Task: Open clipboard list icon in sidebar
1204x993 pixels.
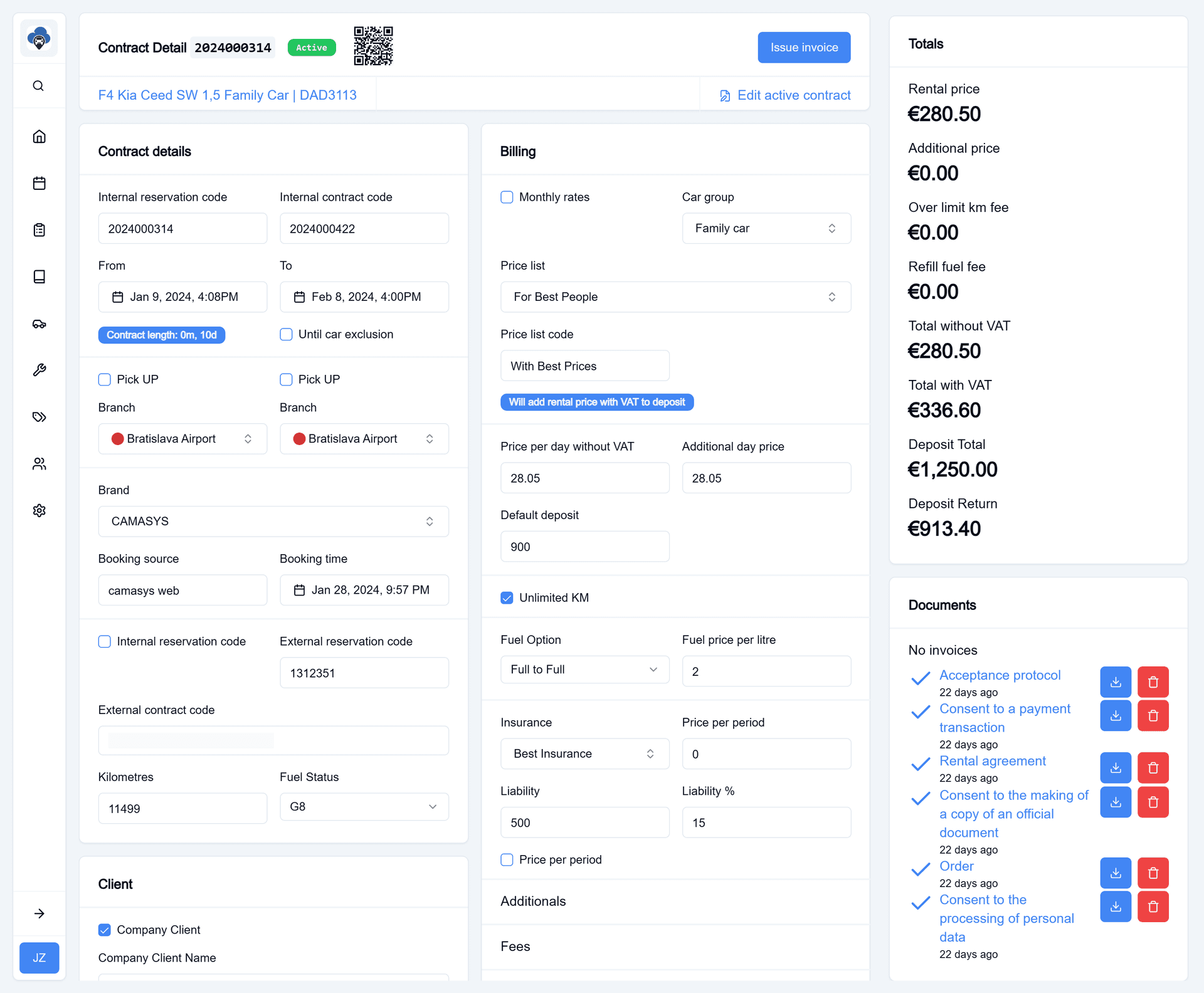Action: click(x=39, y=230)
